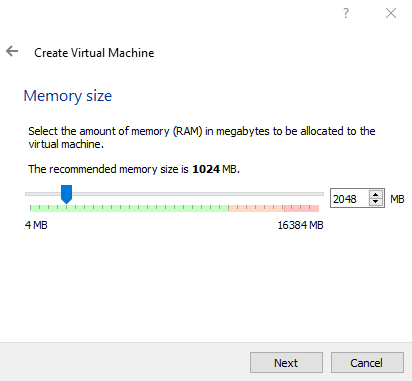Abort the wizard using Cancel

[367, 363]
